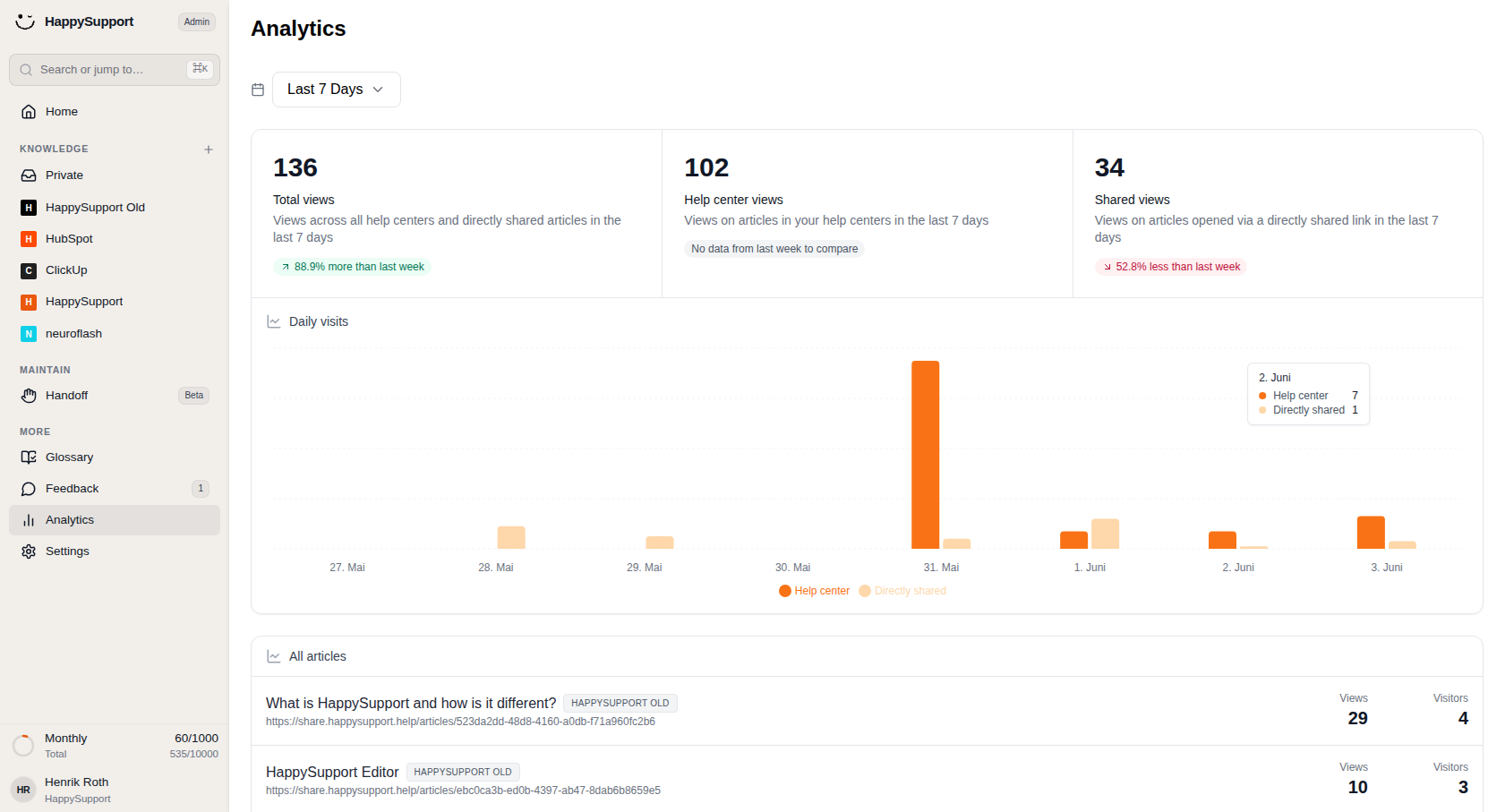1505x812 pixels.
Task: Open the share URL ending 8dab6b8659e5
Action: point(463,791)
